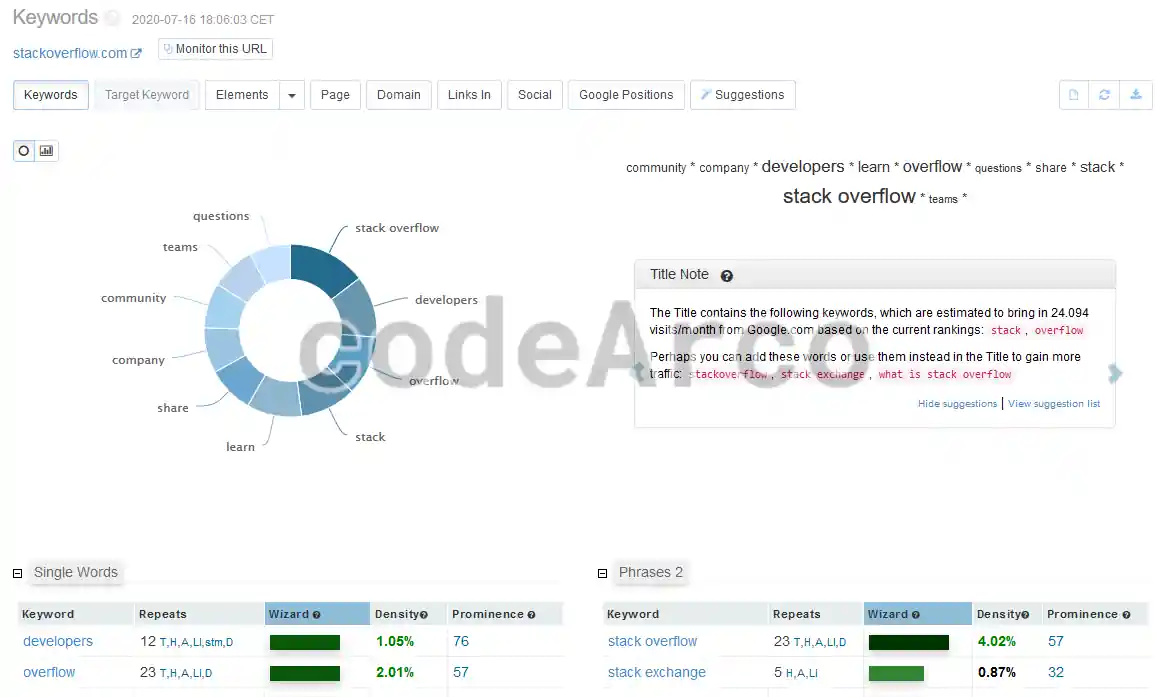
Task: Open the Page tab
Action: coord(335,95)
